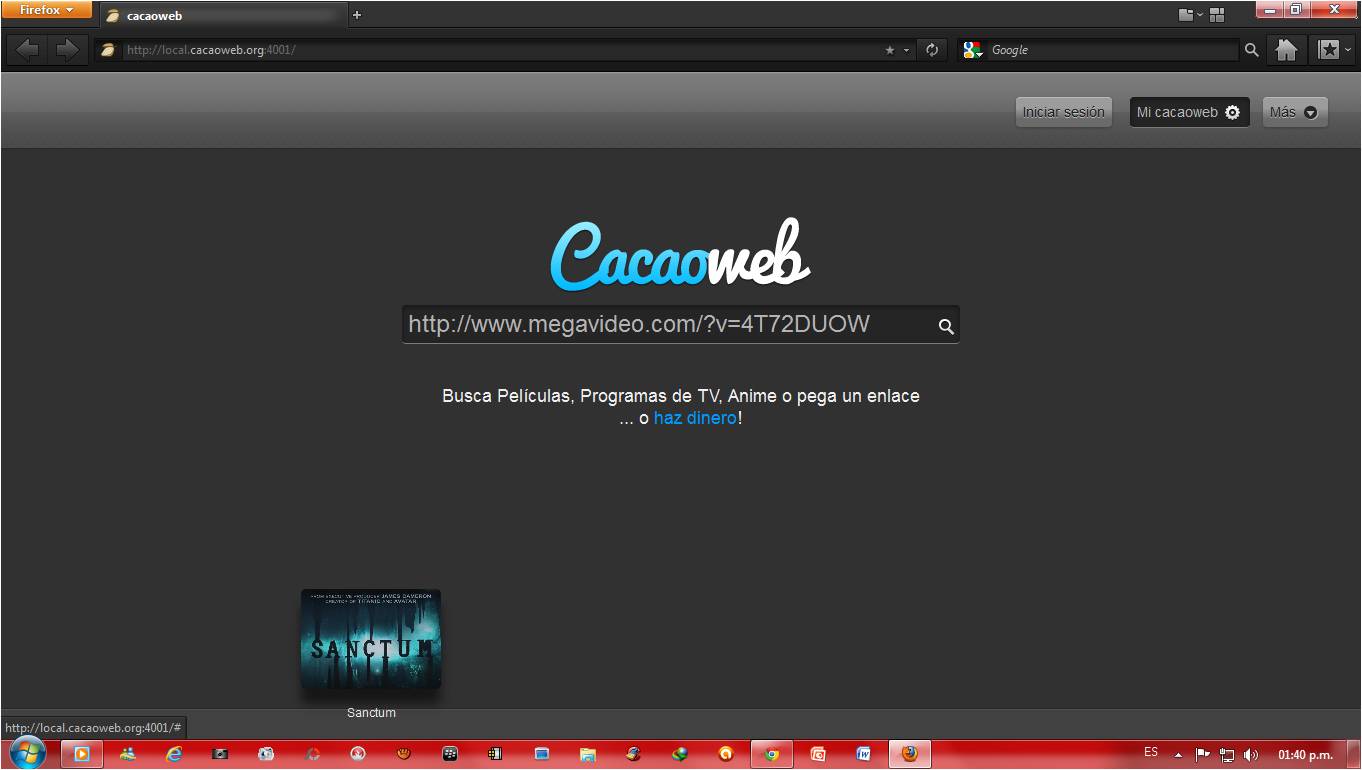Click the browser search bar magnifier icon
Image resolution: width=1362 pixels, height=770 pixels.
[1251, 50]
